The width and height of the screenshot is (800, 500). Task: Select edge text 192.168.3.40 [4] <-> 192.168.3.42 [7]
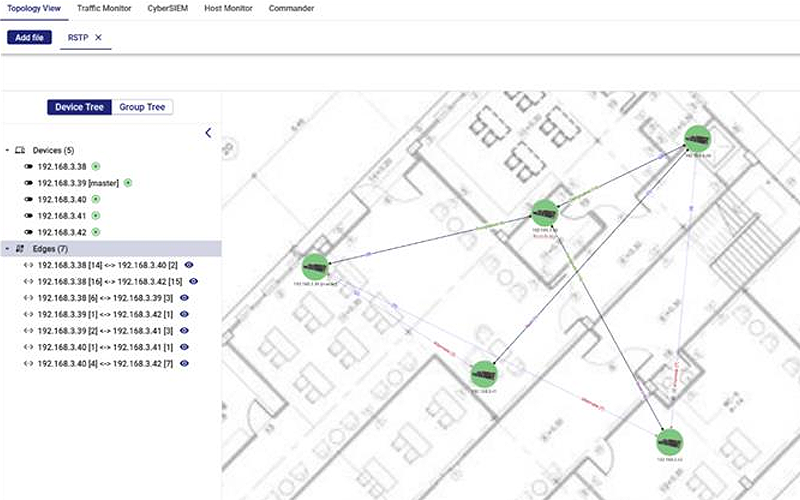(105, 363)
